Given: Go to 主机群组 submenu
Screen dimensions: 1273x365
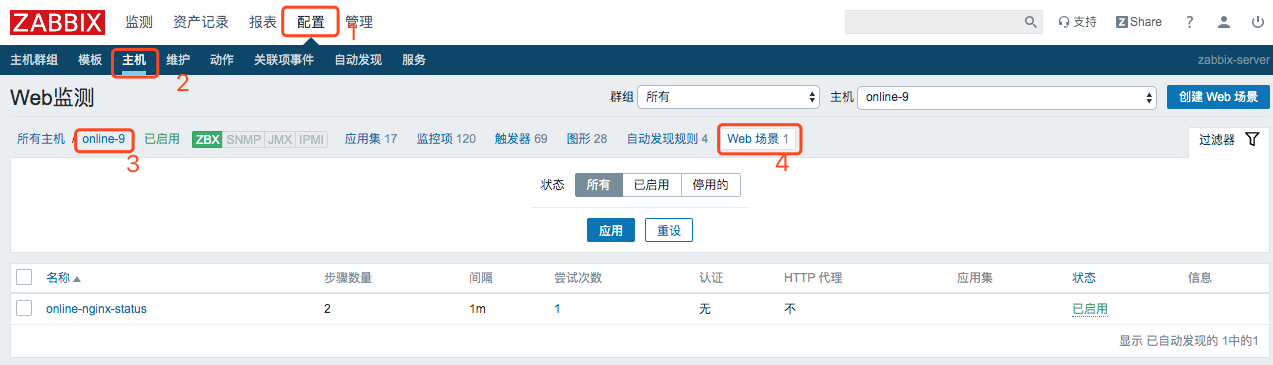Looking at the screenshot, I should [34, 60].
